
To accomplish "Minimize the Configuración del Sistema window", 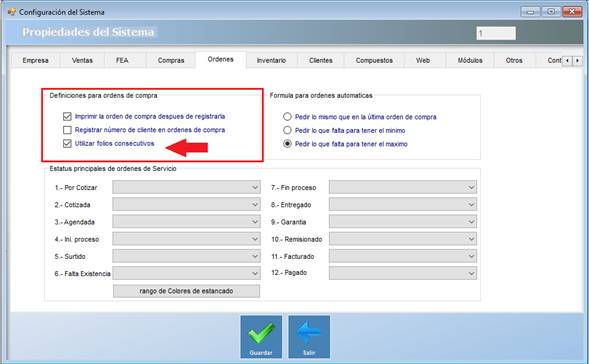I will [530, 12].
